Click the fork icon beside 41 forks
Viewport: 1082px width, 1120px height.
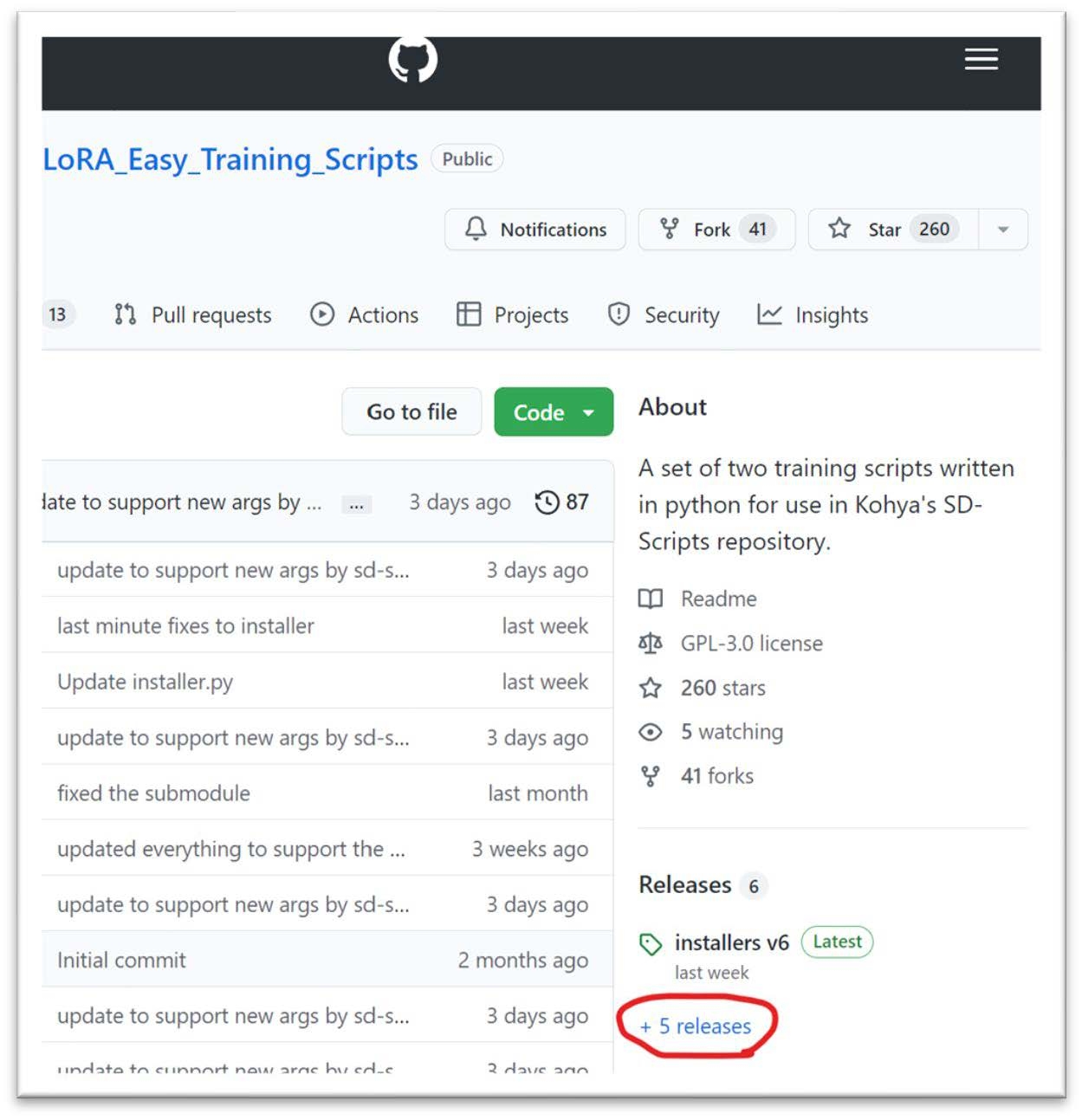[651, 776]
